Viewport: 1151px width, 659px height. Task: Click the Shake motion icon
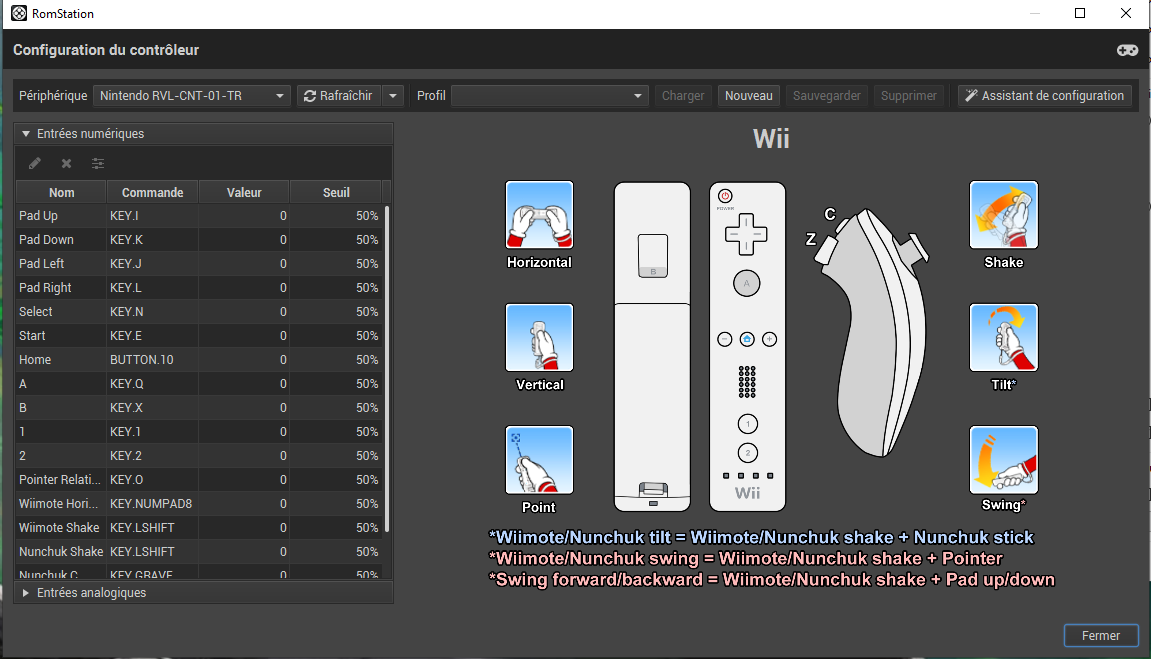[1003, 215]
